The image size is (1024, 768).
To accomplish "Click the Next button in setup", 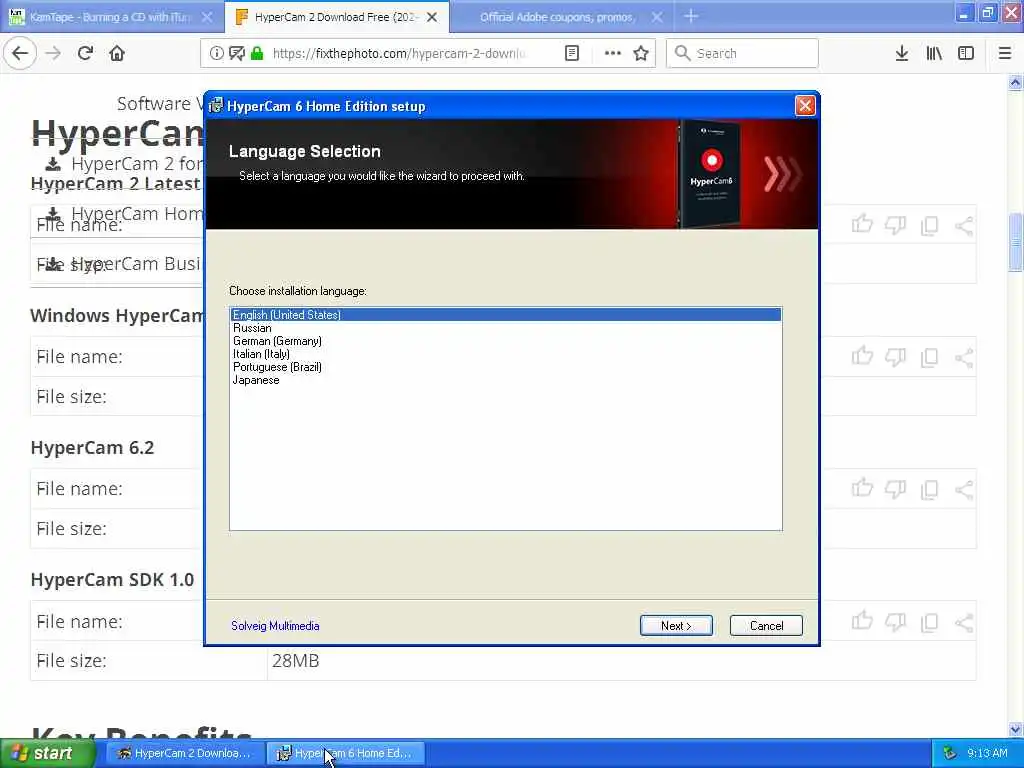I will [x=676, y=626].
